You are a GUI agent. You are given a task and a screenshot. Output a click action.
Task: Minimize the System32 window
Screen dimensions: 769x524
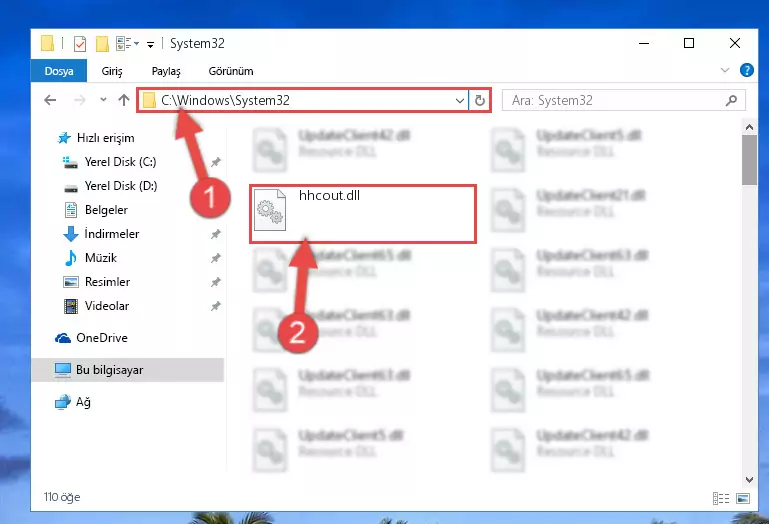click(644, 43)
